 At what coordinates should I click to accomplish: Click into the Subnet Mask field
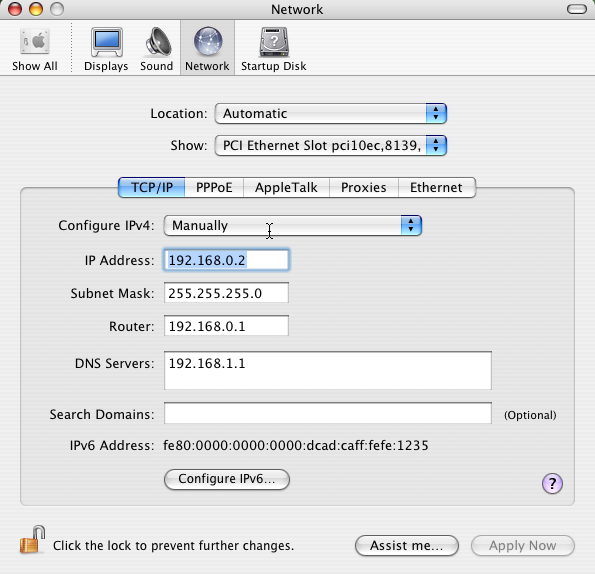pyautogui.click(x=226, y=293)
